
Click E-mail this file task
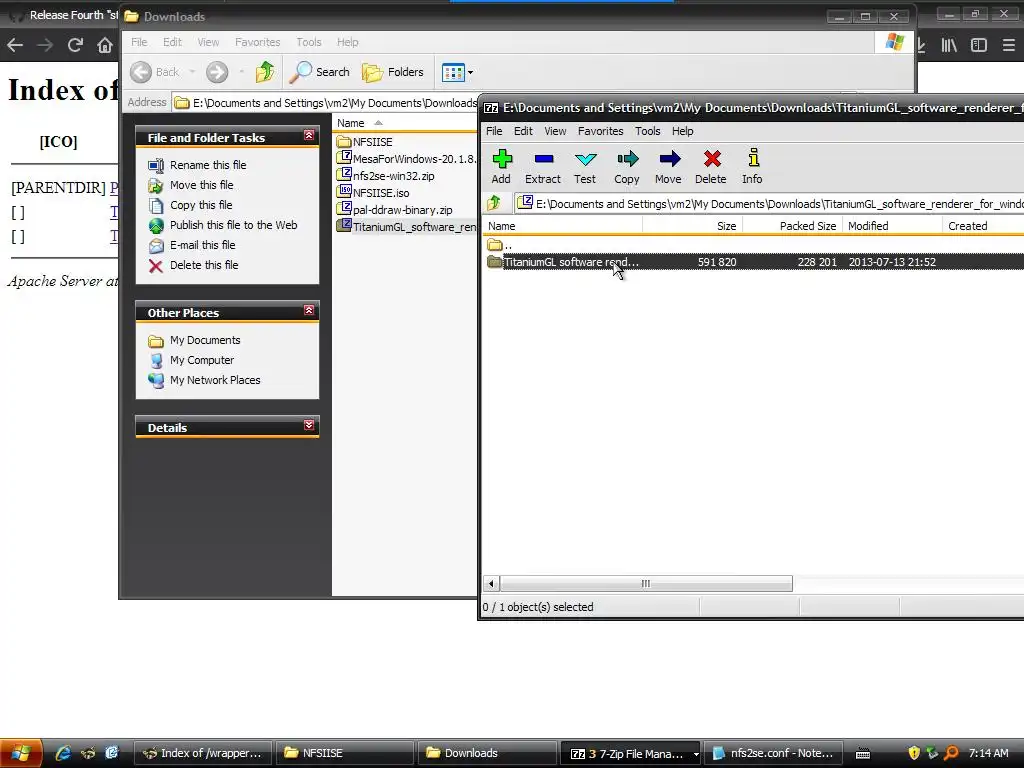pos(202,245)
